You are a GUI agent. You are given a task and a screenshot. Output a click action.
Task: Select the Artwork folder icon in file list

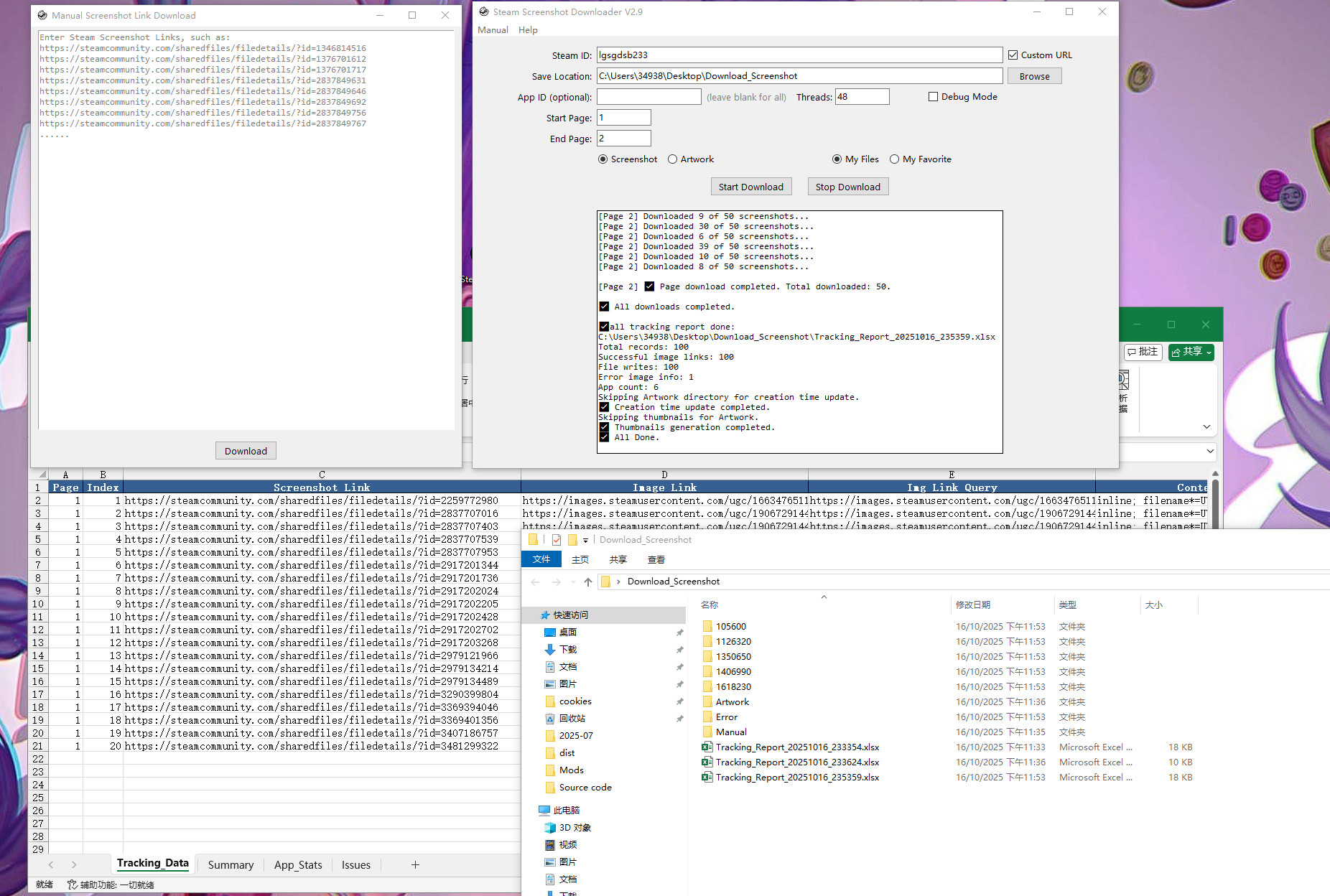(707, 701)
